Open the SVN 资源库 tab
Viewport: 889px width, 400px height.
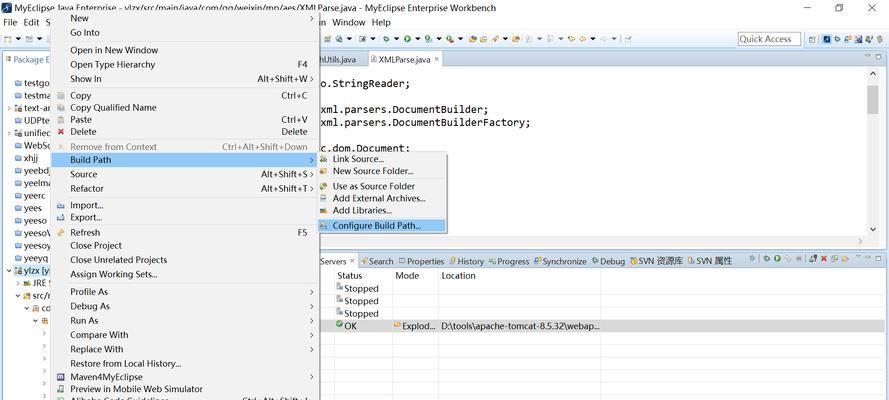click(x=655, y=261)
